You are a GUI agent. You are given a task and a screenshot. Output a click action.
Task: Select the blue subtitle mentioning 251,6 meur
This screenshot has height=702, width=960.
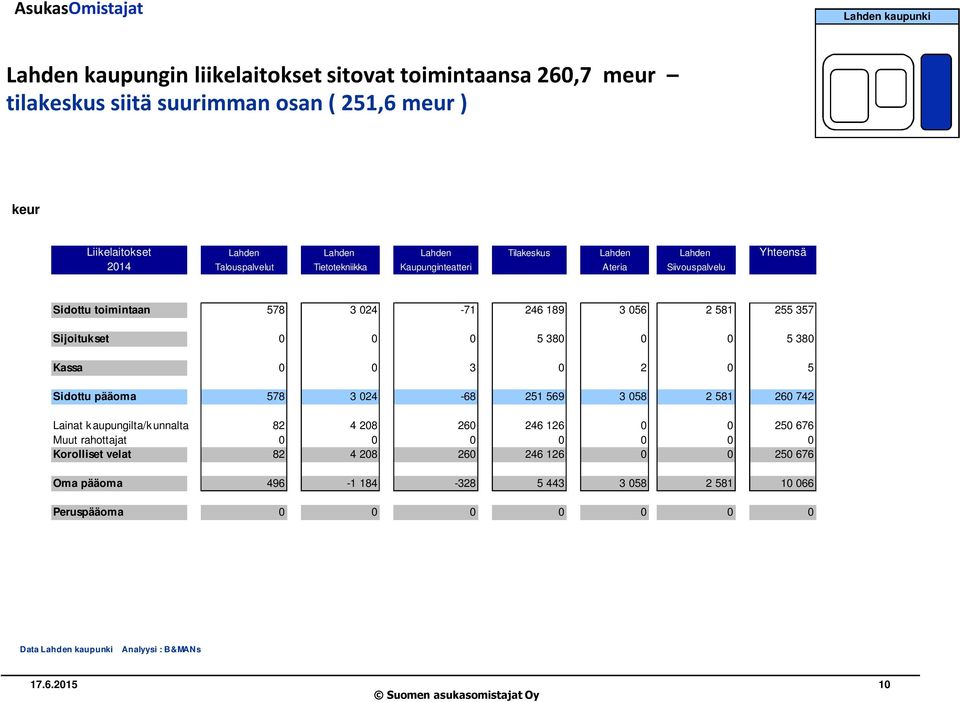pyautogui.click(x=236, y=103)
